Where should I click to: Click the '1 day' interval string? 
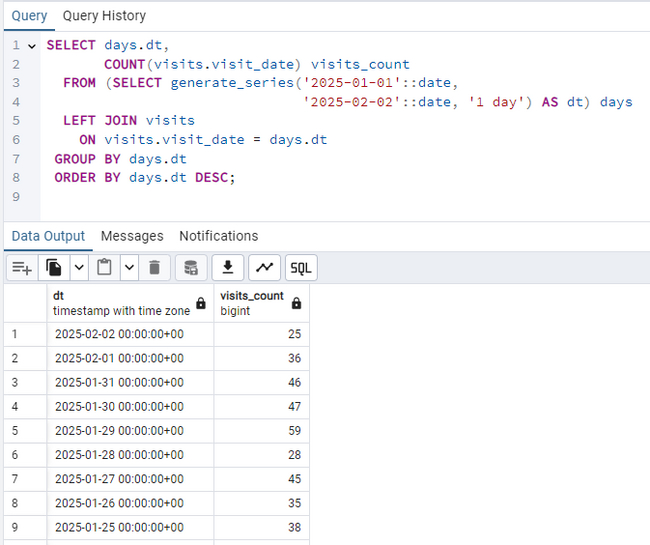[497, 102]
